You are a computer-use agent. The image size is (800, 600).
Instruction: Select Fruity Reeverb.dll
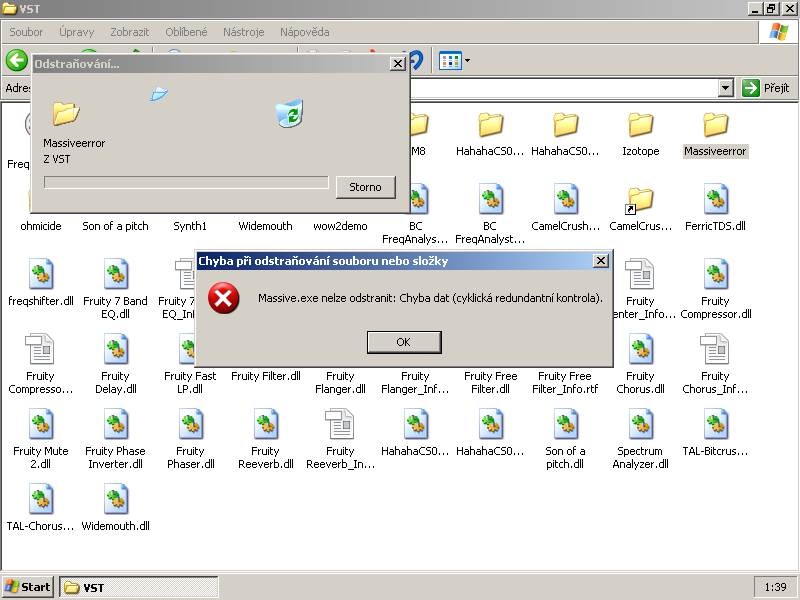coord(265,439)
